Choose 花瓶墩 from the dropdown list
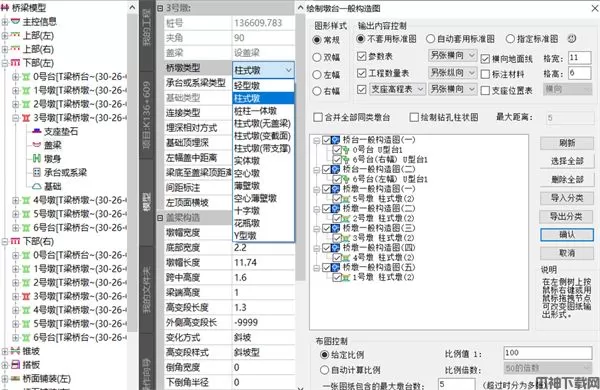The width and height of the screenshot is (600, 390). [x=263, y=223]
